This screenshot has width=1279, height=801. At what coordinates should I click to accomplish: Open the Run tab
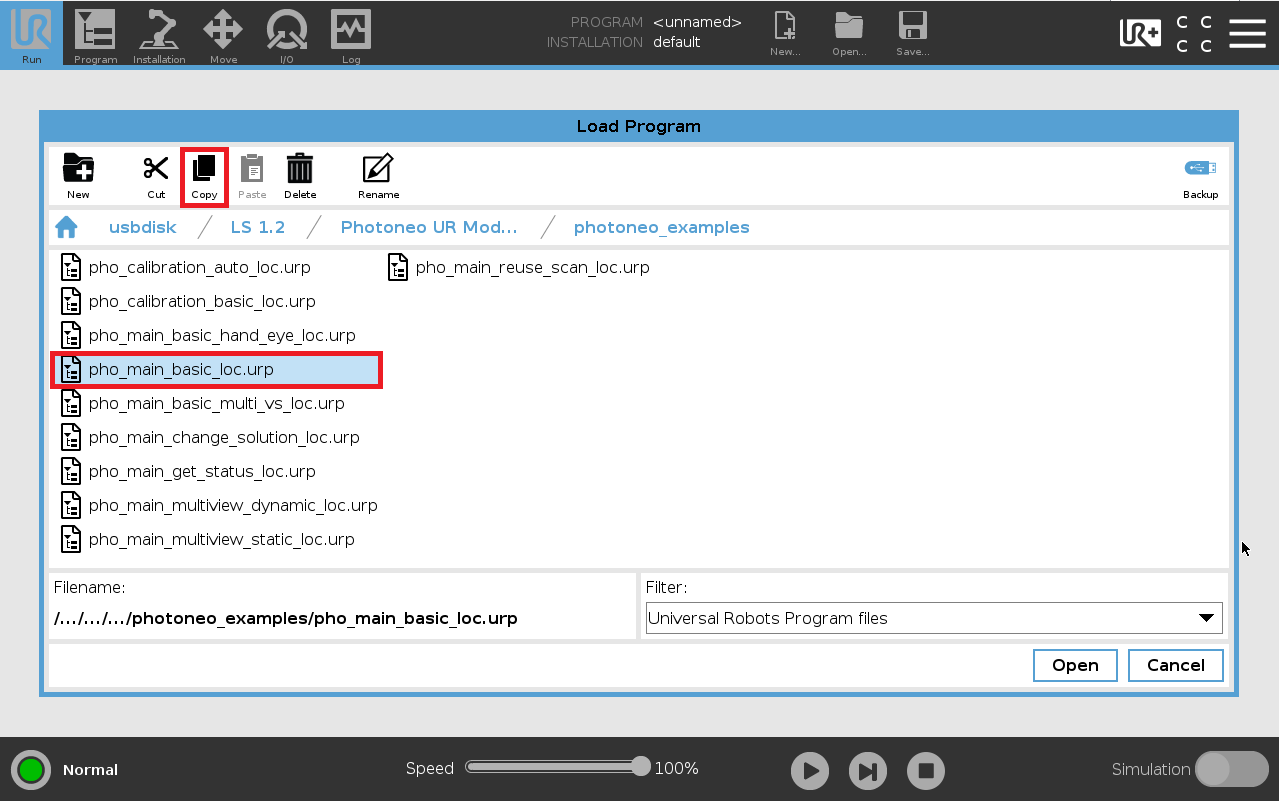pos(31,34)
